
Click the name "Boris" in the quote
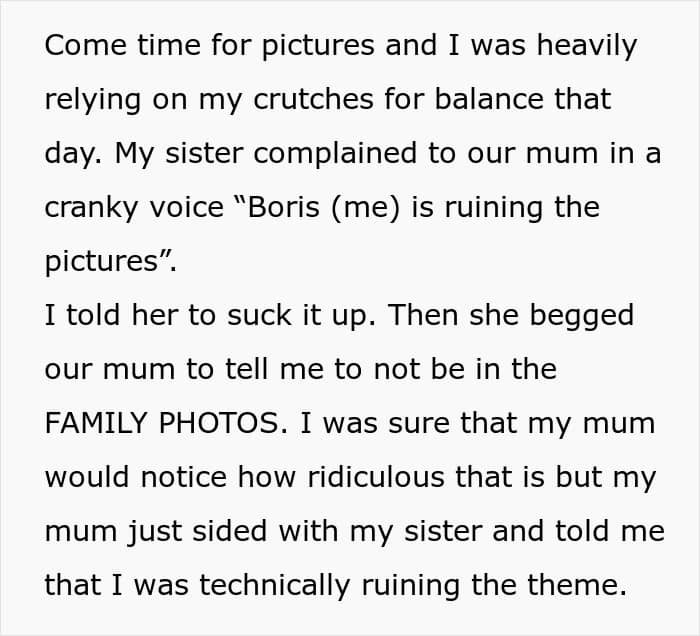coord(283,207)
